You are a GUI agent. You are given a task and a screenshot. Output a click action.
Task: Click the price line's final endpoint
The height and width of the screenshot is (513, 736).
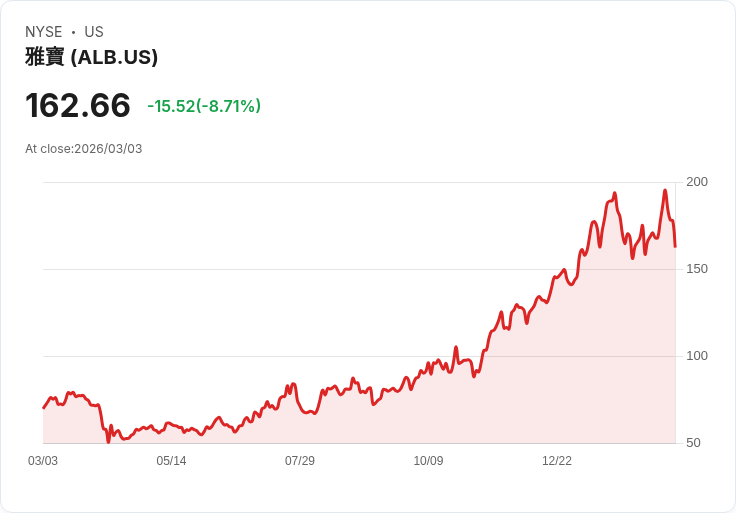675,246
